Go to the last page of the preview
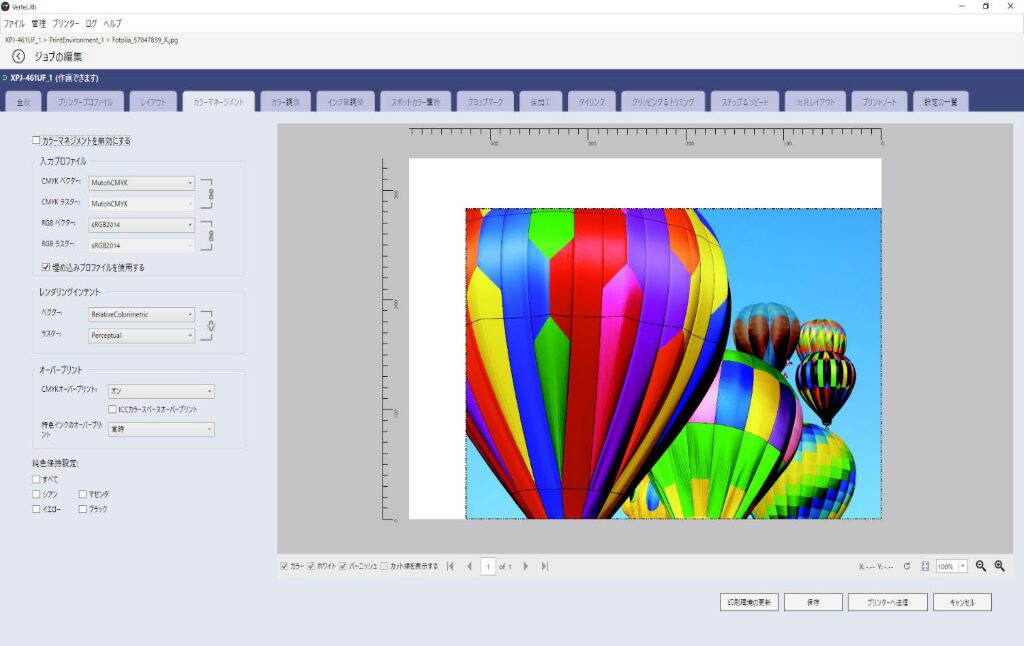The width and height of the screenshot is (1024, 646). pos(545,566)
